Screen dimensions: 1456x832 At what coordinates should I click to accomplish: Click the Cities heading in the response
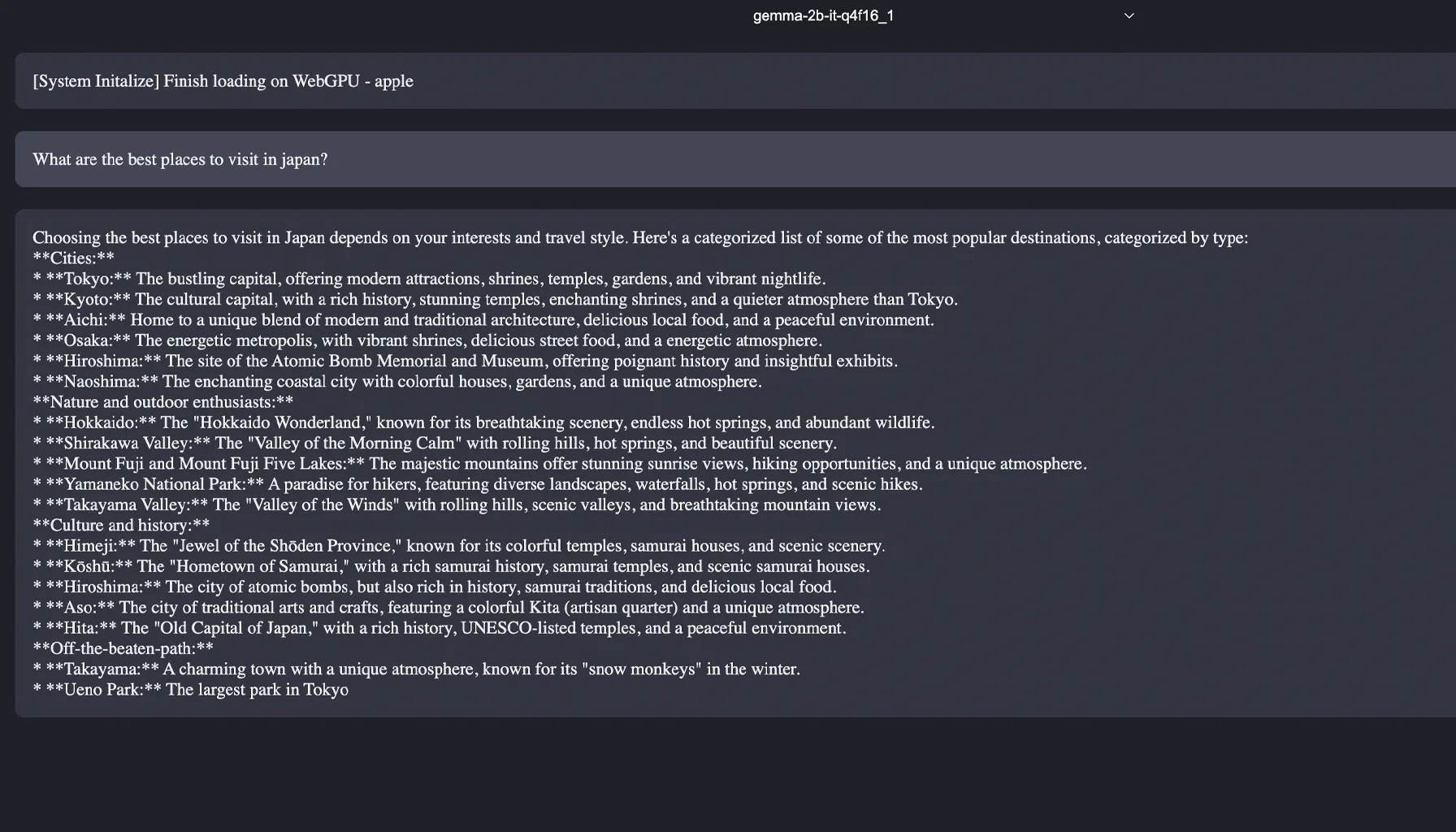click(73, 258)
